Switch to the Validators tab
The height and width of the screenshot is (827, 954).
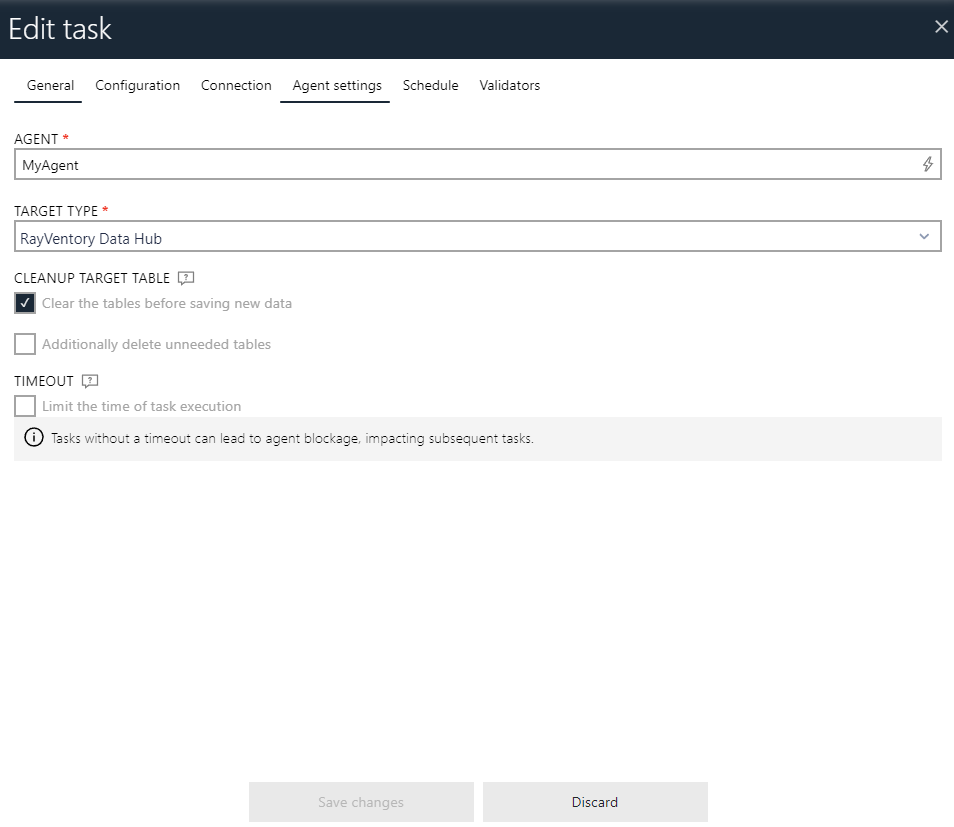[x=509, y=85]
